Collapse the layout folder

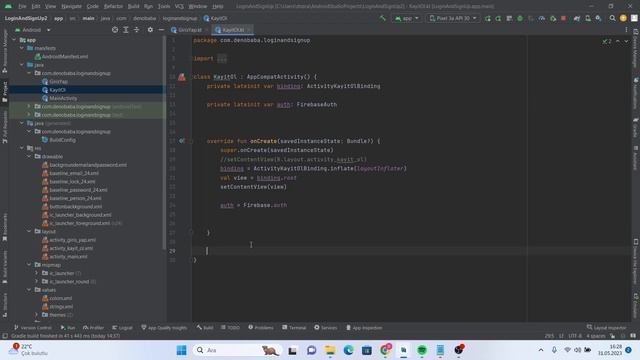click(29, 231)
